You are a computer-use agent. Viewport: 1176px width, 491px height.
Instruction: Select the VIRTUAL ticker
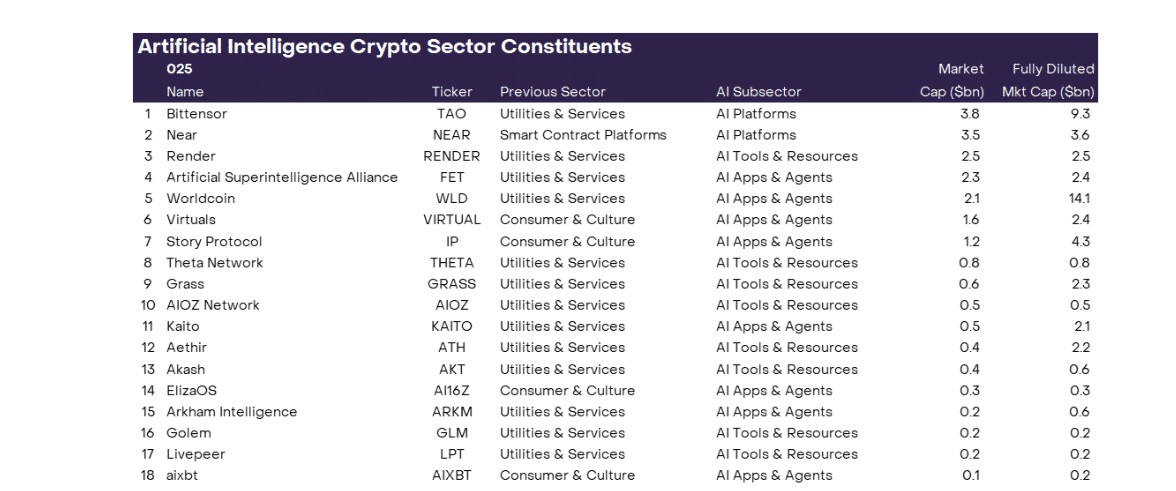[x=452, y=220]
